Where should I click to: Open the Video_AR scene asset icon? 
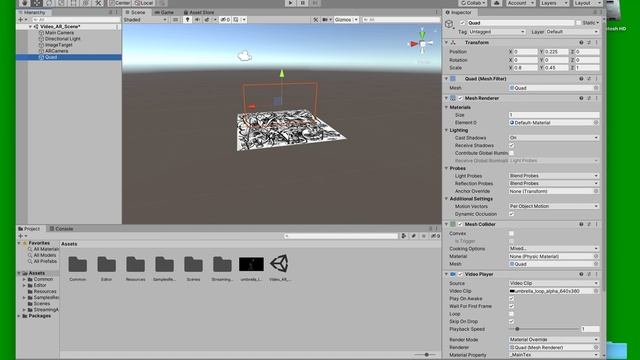(280, 264)
